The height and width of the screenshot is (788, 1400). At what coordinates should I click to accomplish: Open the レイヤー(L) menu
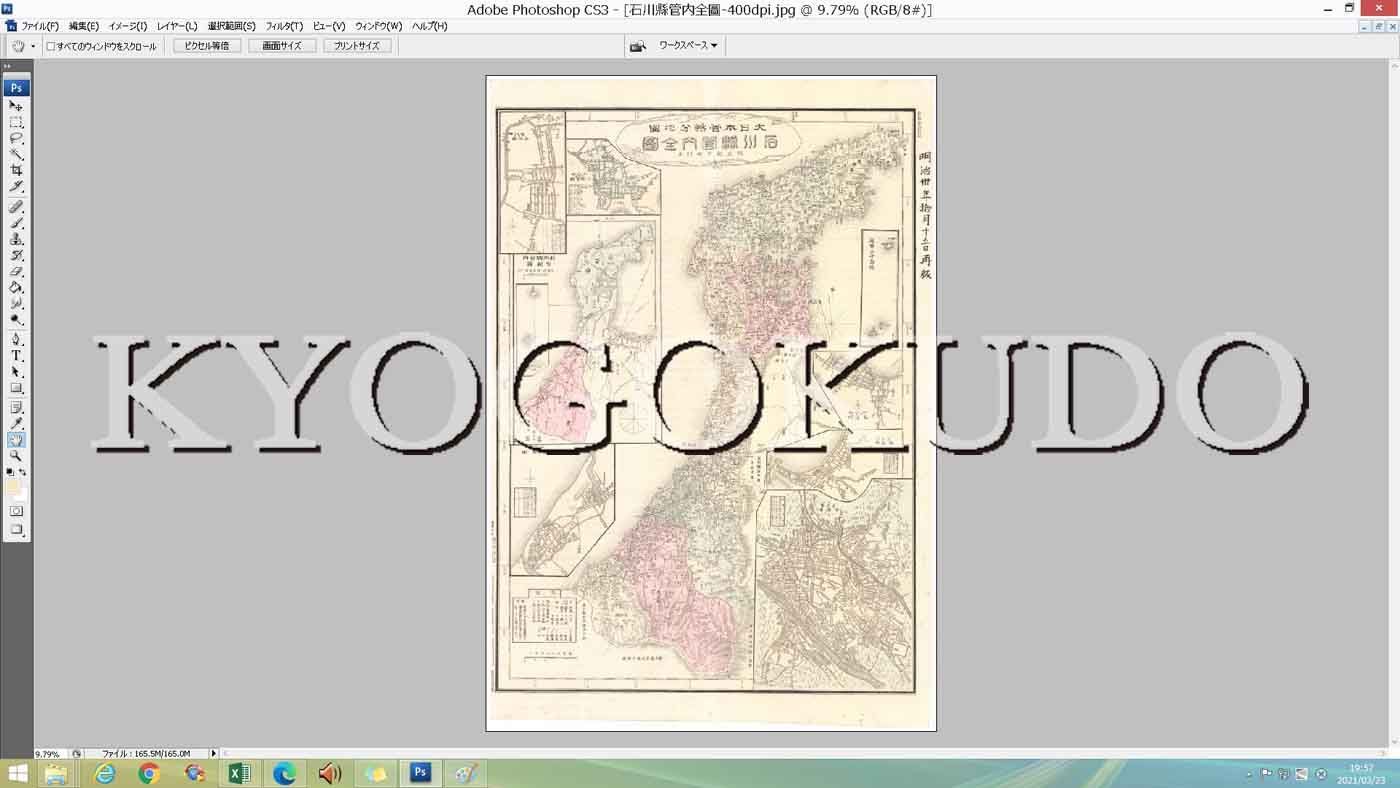[x=177, y=26]
